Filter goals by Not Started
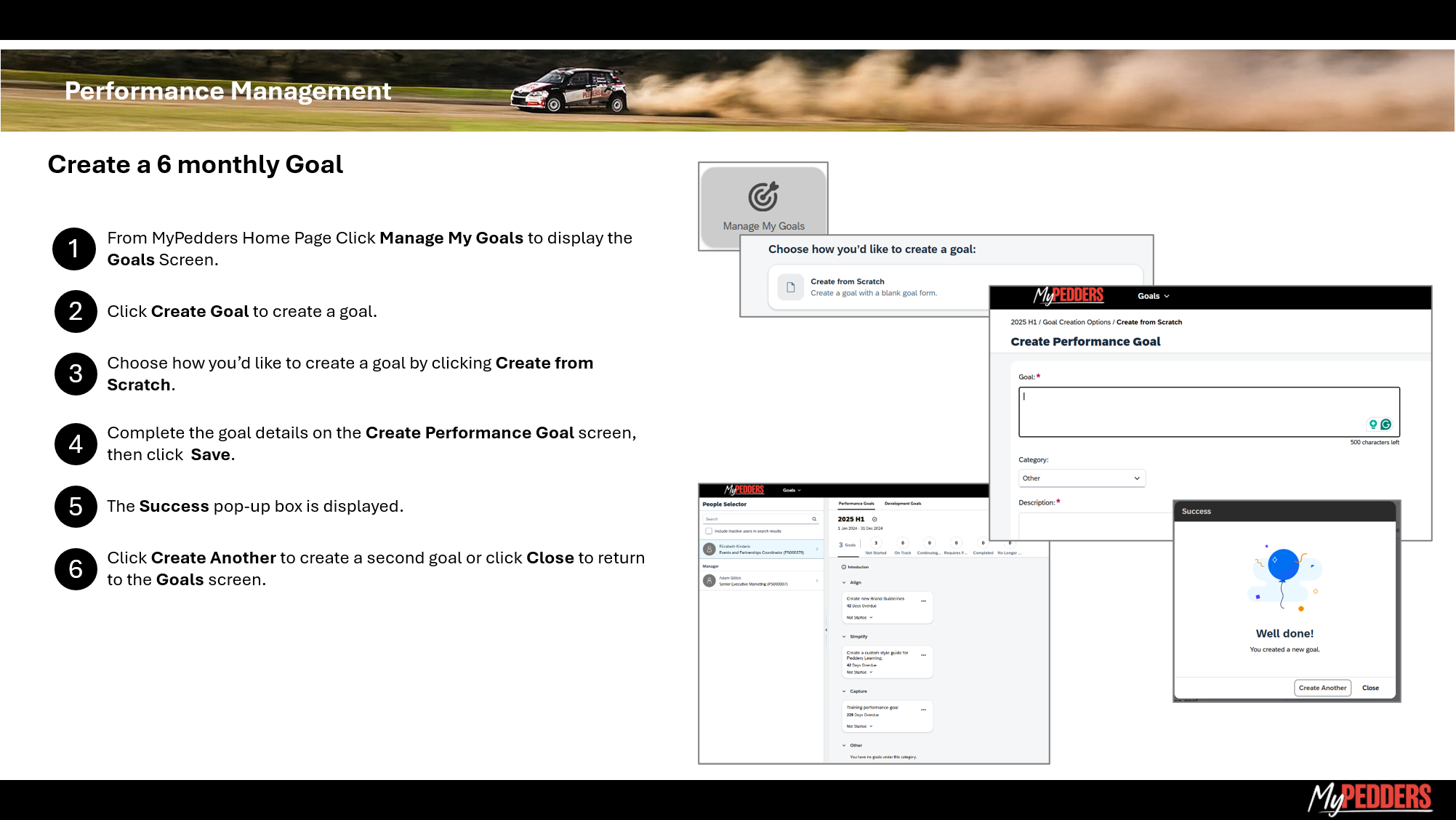1456x820 pixels. coord(876,547)
